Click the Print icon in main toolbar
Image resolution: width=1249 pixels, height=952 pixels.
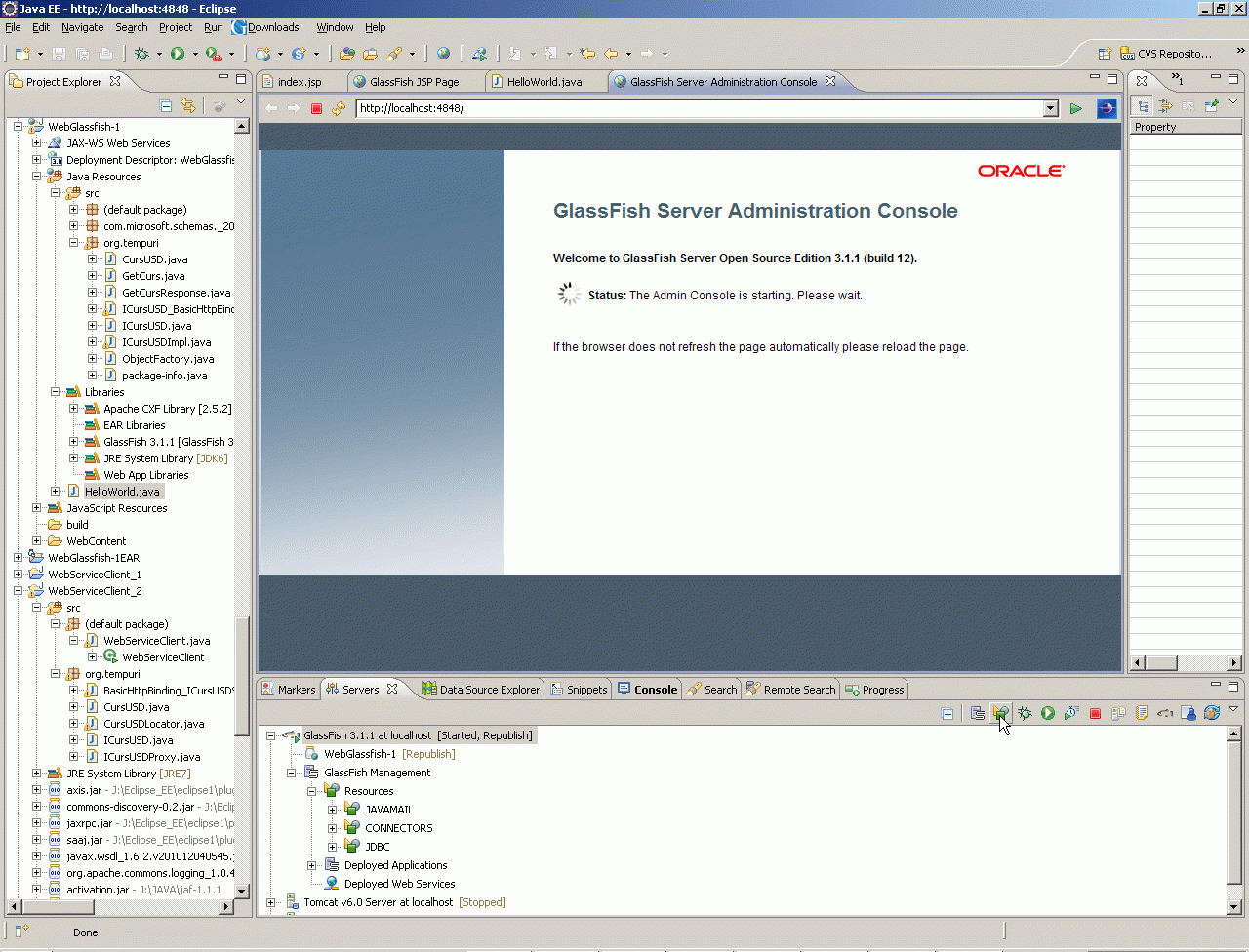coord(105,54)
